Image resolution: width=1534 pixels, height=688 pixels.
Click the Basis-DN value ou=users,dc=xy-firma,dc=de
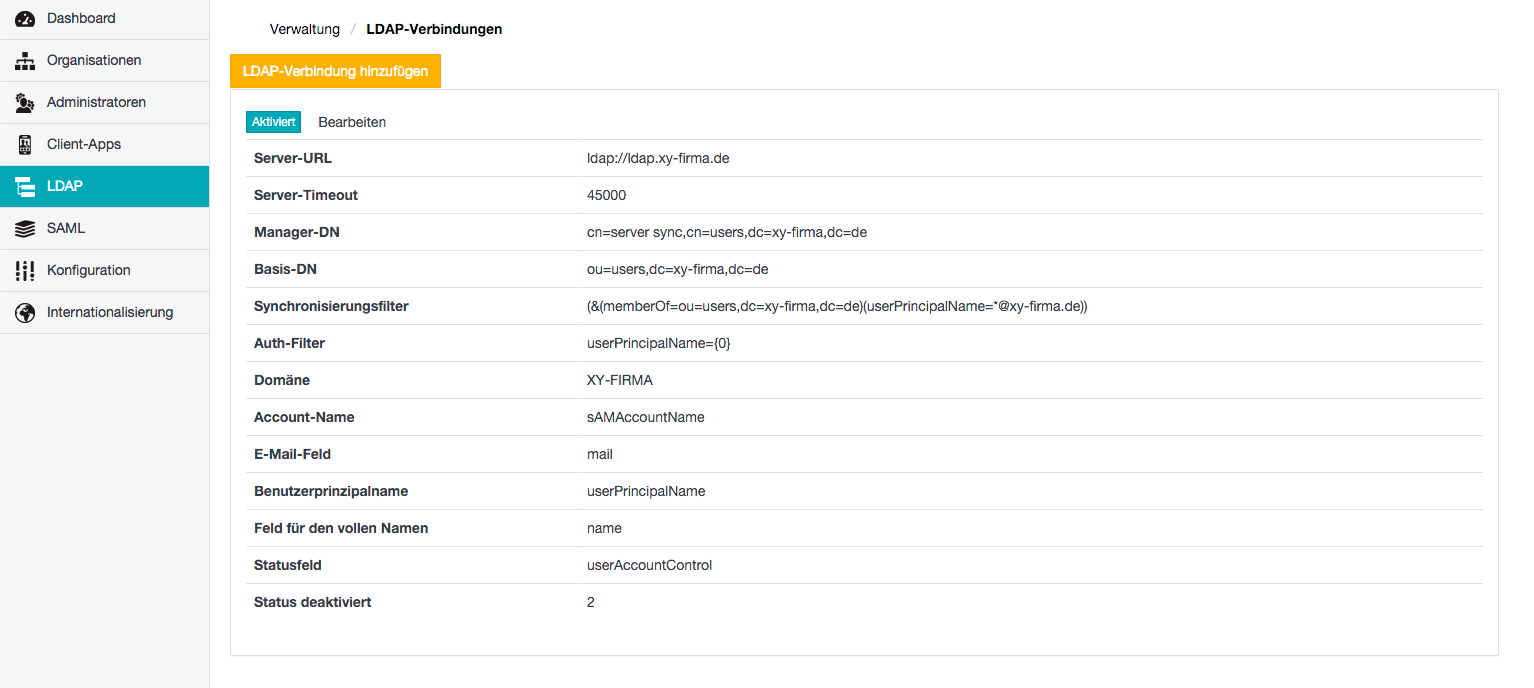(x=677, y=269)
